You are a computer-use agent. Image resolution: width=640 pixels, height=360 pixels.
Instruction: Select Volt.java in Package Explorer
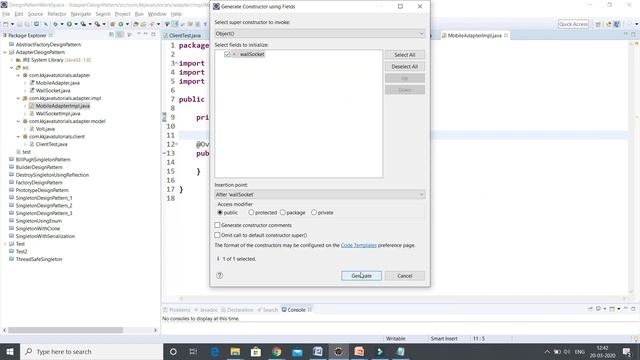[45, 129]
